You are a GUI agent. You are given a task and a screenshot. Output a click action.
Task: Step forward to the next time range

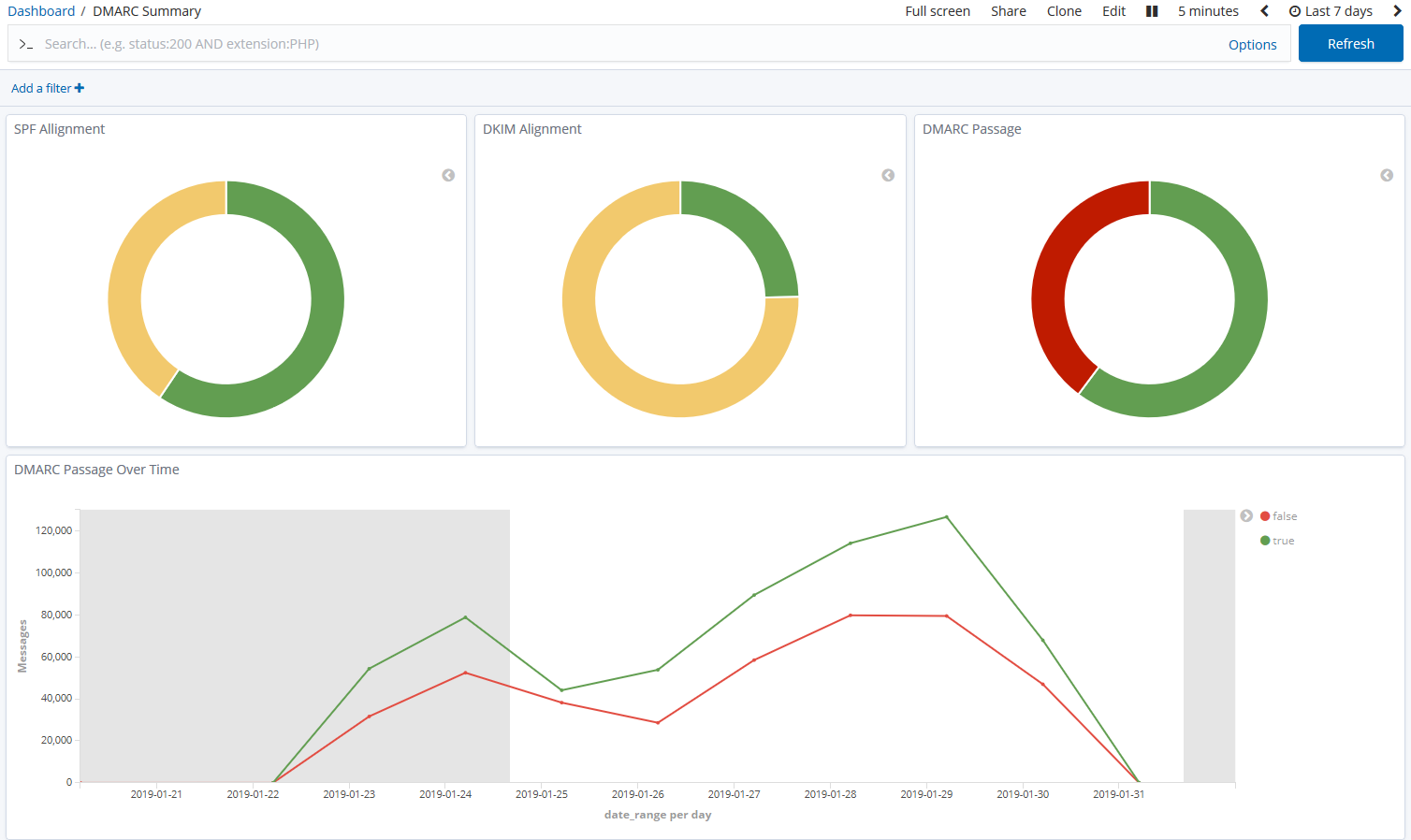tap(1397, 10)
